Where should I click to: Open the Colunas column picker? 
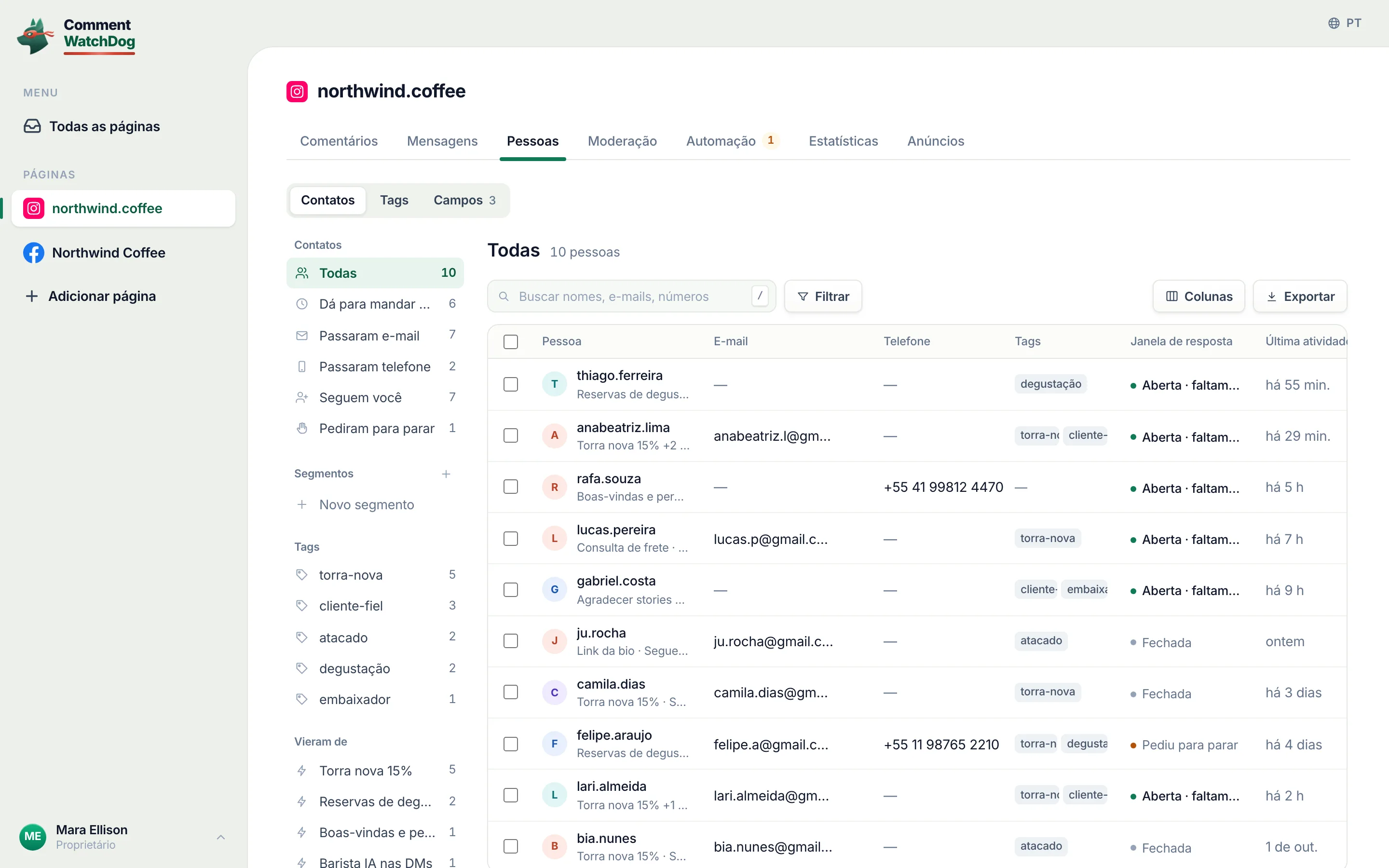[x=1198, y=296]
